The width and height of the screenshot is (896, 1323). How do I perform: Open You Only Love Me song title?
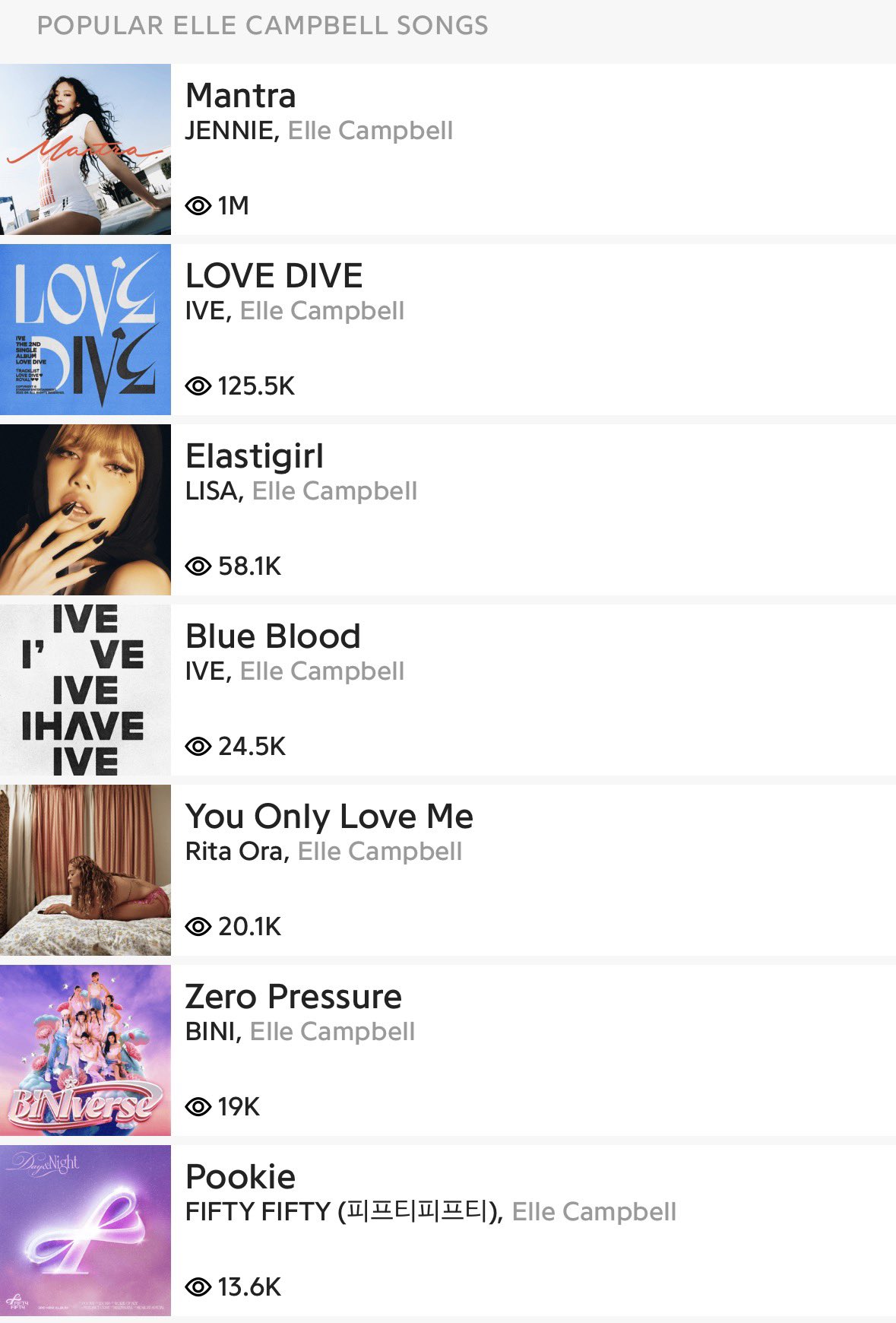(x=329, y=817)
